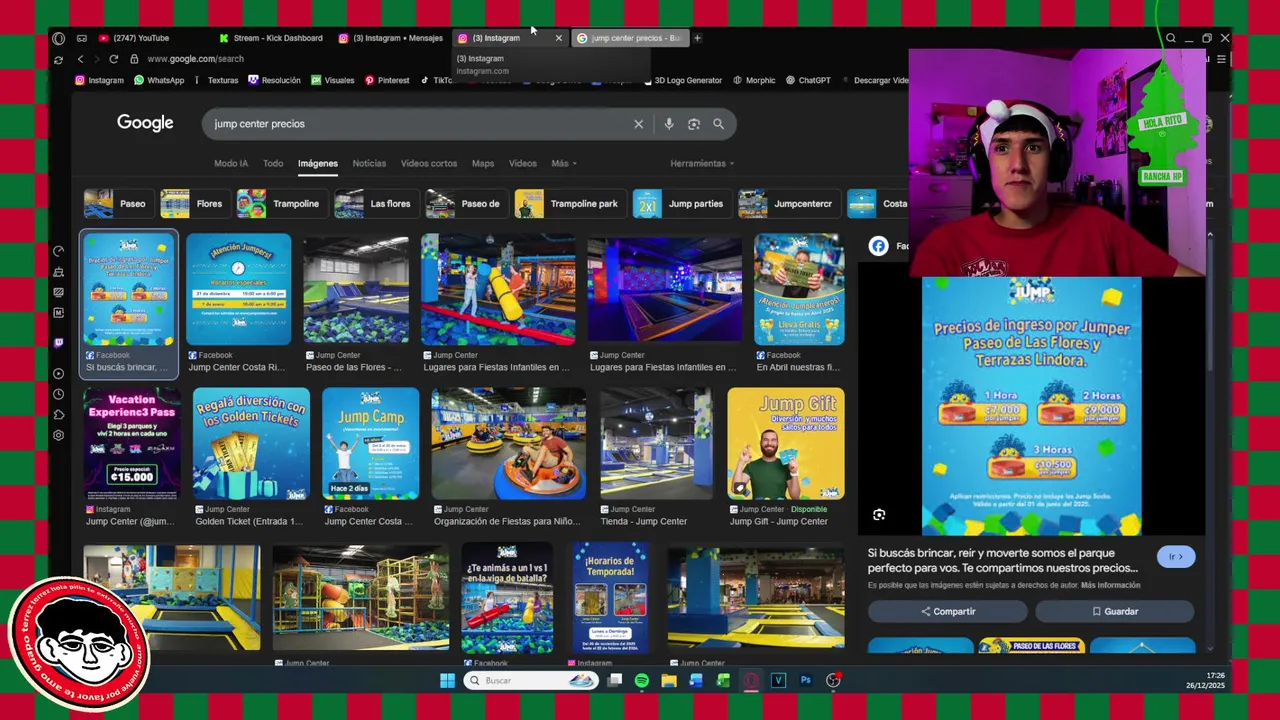The height and width of the screenshot is (720, 1280).
Task: Open the Player icon in sidebar
Action: [58, 374]
